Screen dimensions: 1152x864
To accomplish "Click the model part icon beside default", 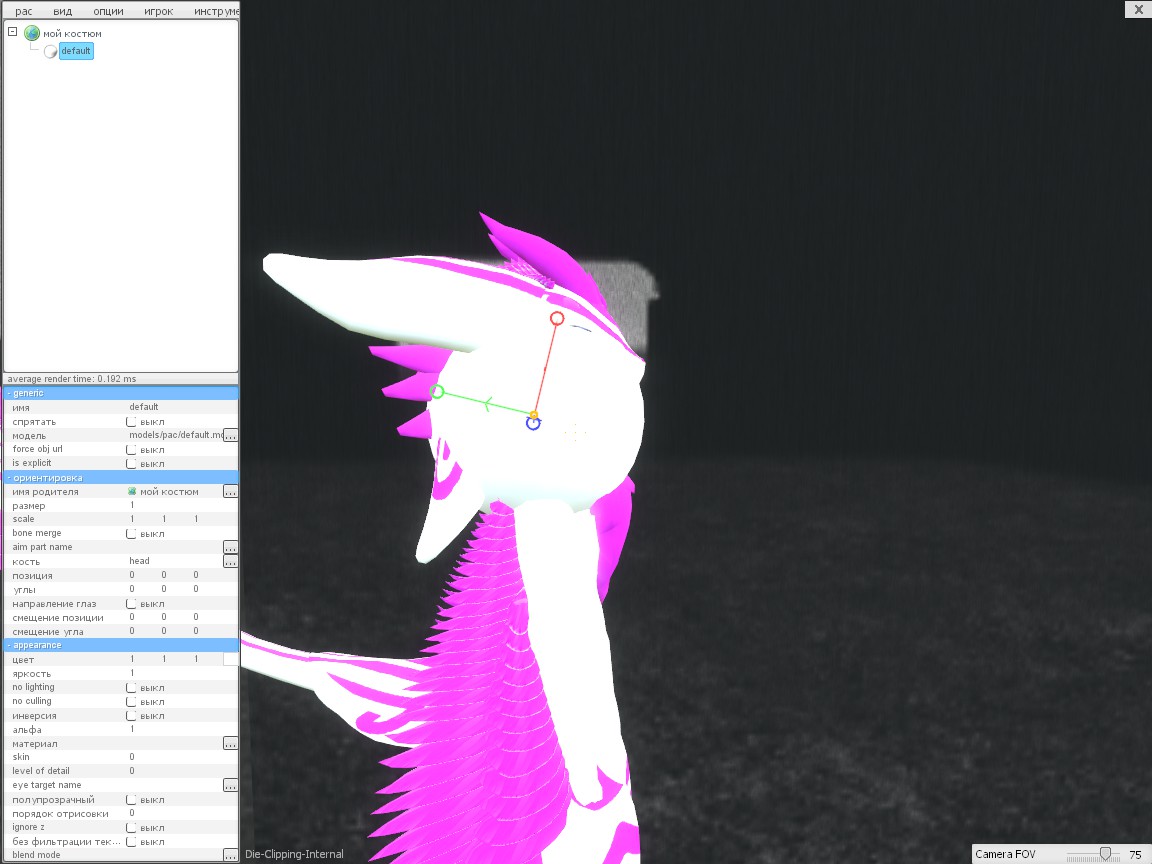I will click(x=51, y=51).
